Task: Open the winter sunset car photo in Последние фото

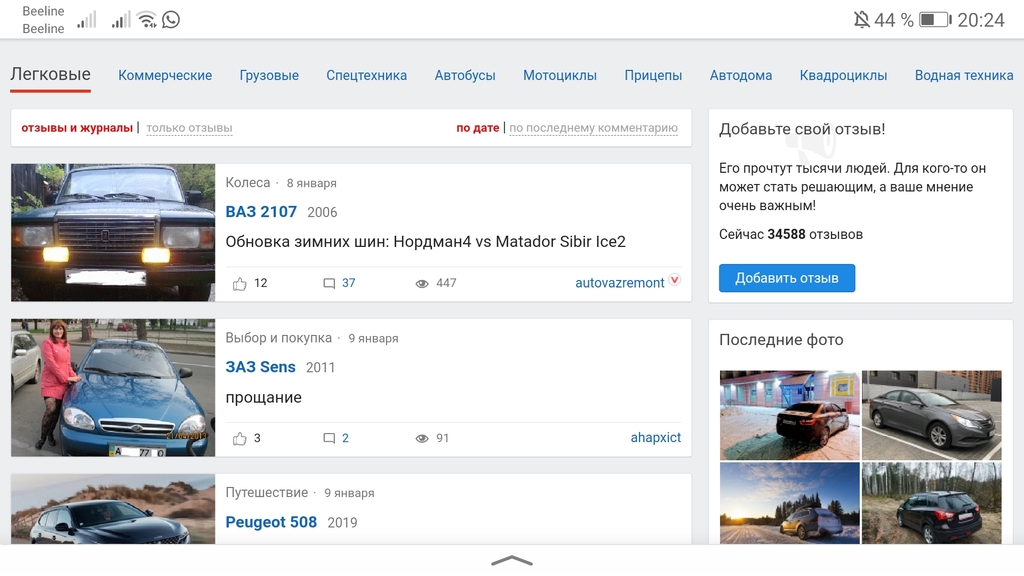Action: pyautogui.click(x=790, y=503)
